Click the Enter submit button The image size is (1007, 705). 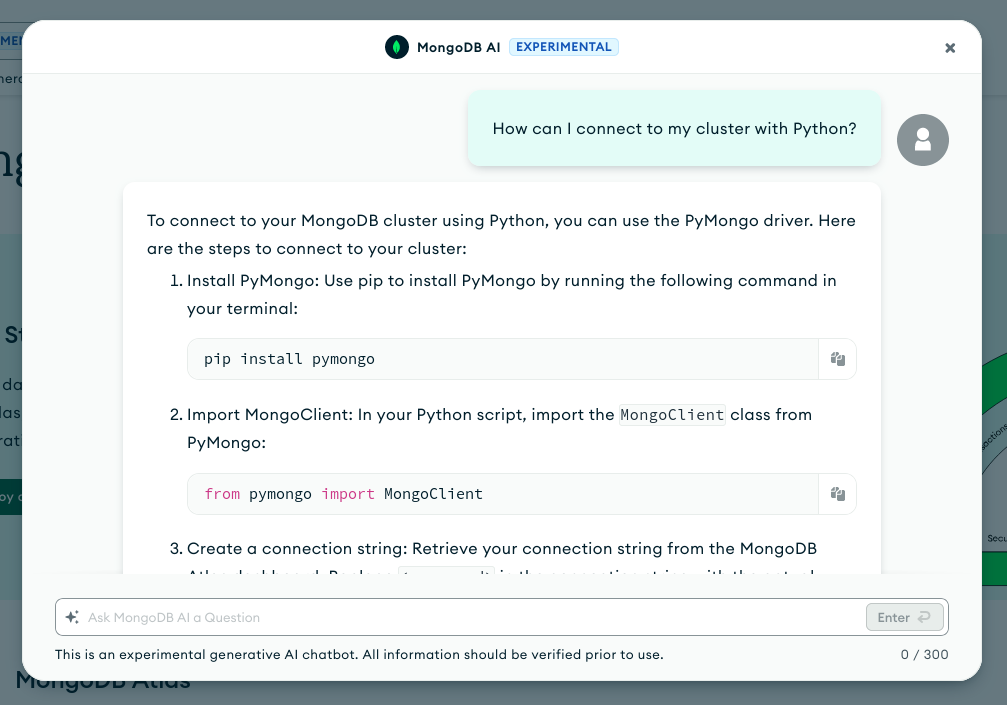pos(904,617)
